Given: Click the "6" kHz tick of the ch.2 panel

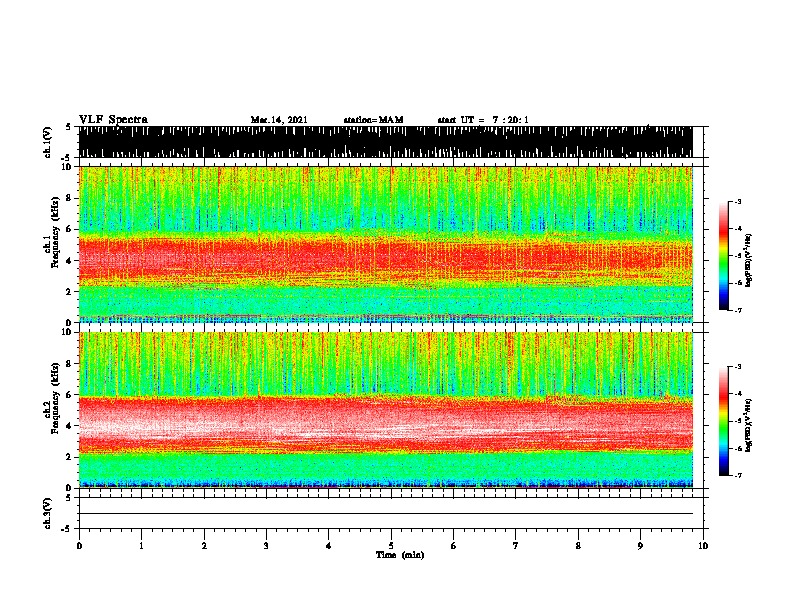Looking at the screenshot, I should (69, 395).
